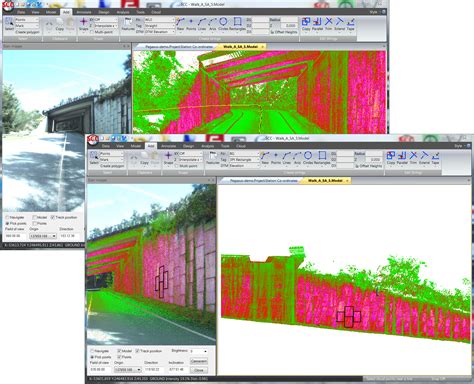Click the Snaps tool in back window ribbon
The image size is (474, 384).
click(x=84, y=24)
